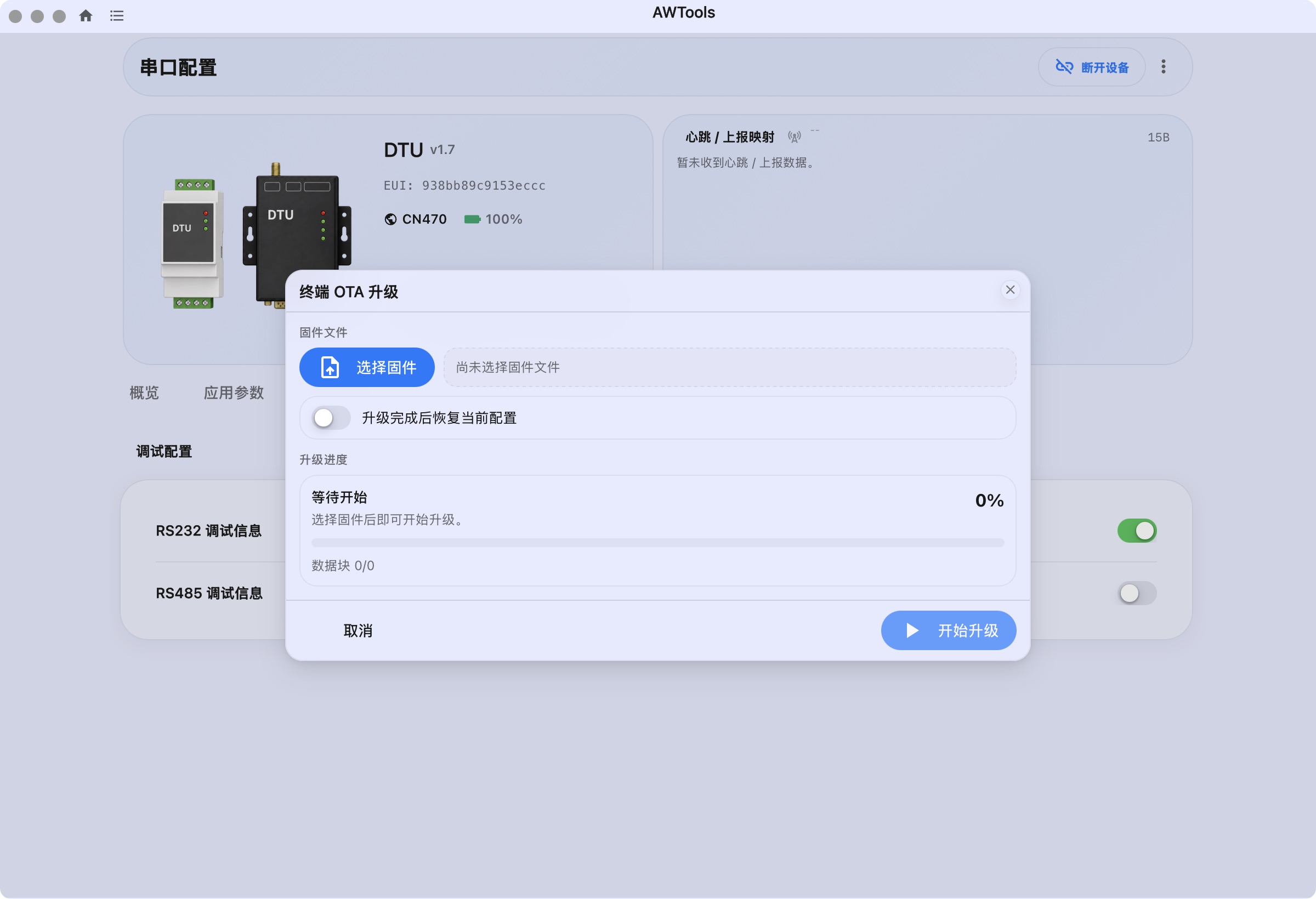Click the 15B size label
Screen dimensions: 1316x899
(x=1158, y=138)
